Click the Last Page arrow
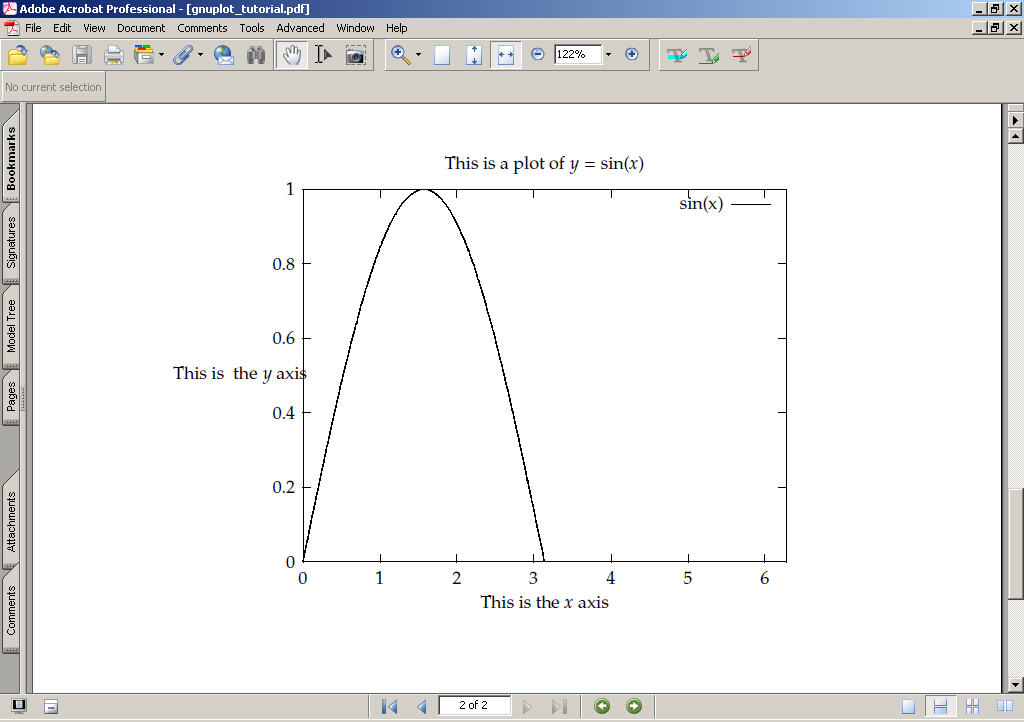Screen dimensions: 1024x722 (x=558, y=706)
